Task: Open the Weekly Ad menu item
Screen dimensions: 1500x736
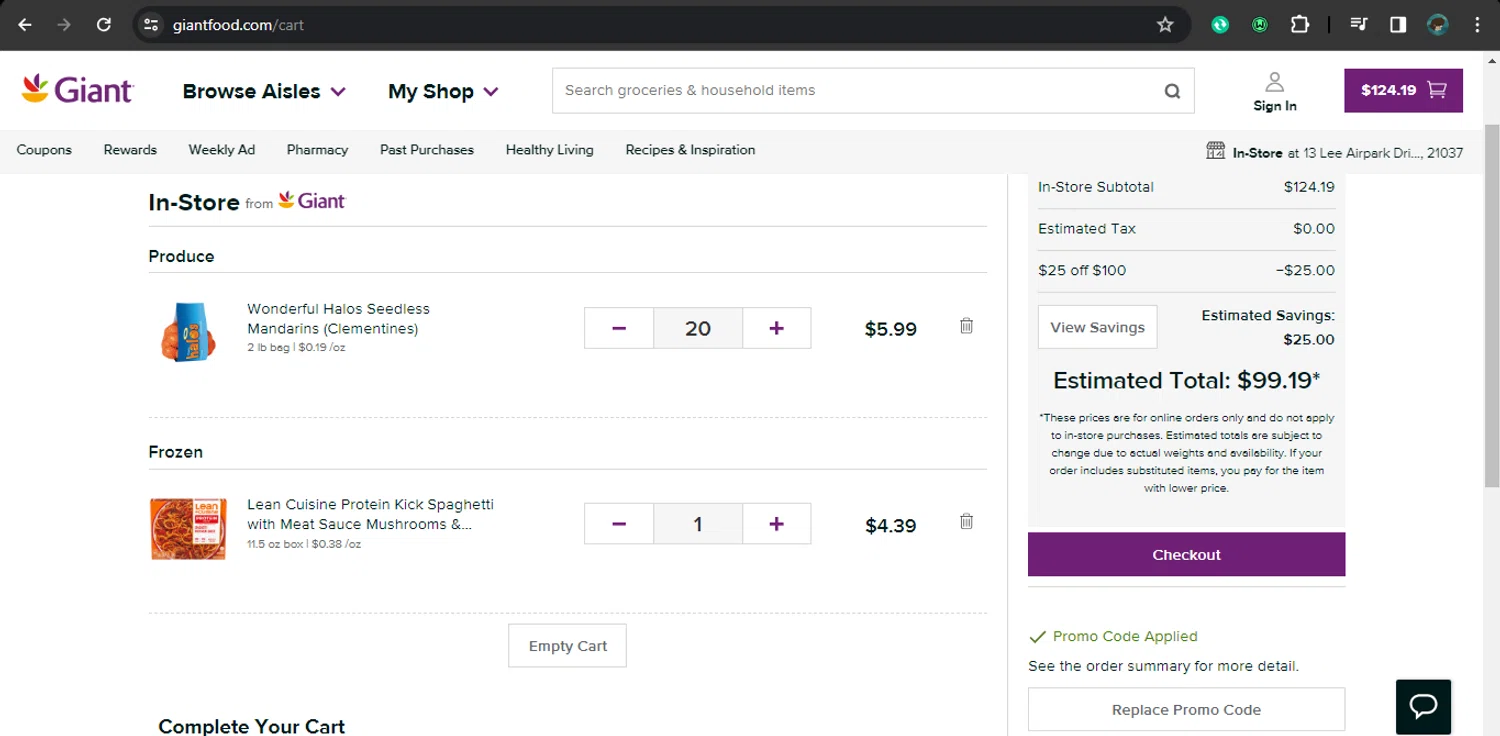Action: (222, 150)
